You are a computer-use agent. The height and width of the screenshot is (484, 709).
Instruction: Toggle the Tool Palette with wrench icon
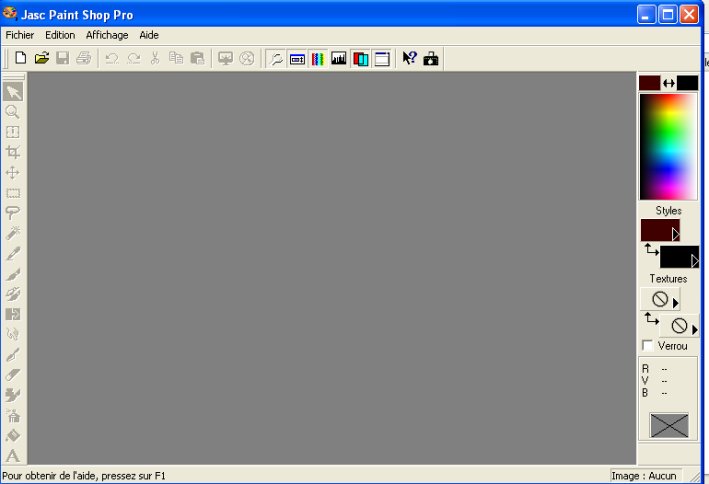coord(275,59)
